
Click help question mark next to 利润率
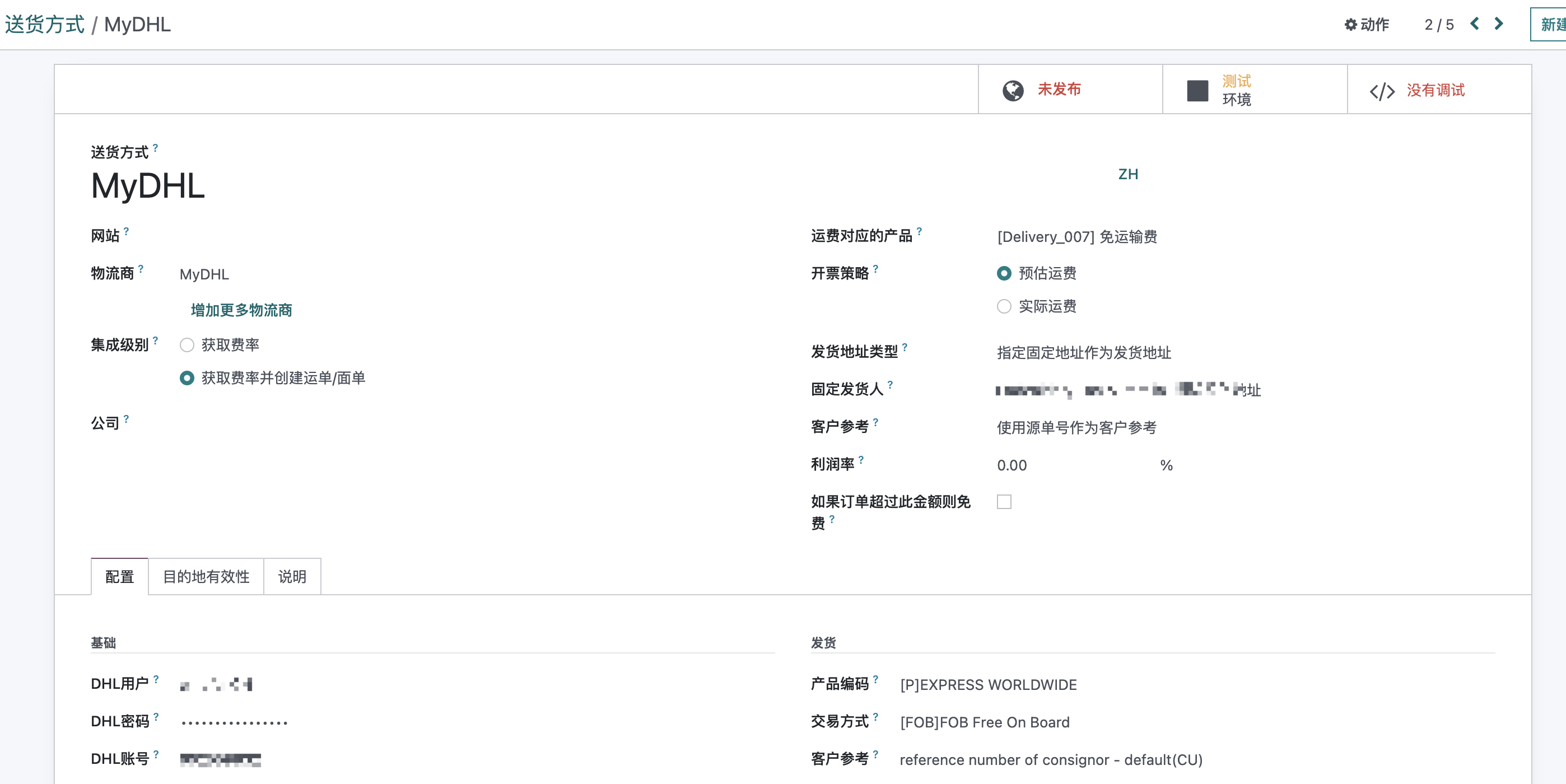[x=861, y=459]
